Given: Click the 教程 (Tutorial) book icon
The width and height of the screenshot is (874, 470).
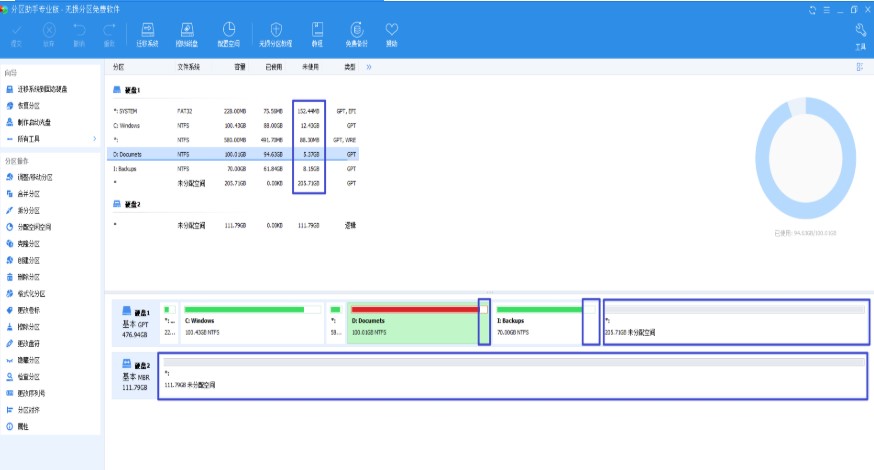Looking at the screenshot, I should pyautogui.click(x=317, y=34).
